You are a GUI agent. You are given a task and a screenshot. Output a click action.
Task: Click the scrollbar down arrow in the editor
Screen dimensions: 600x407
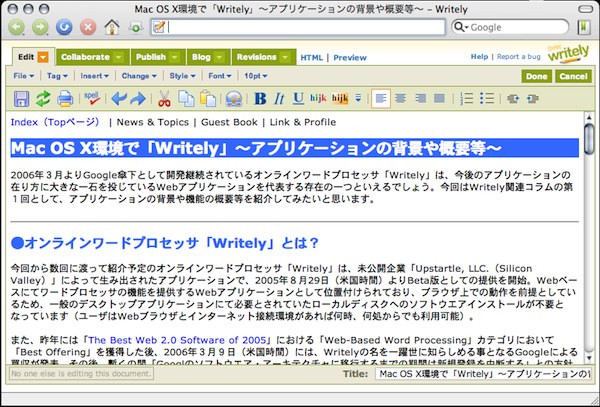[590, 358]
